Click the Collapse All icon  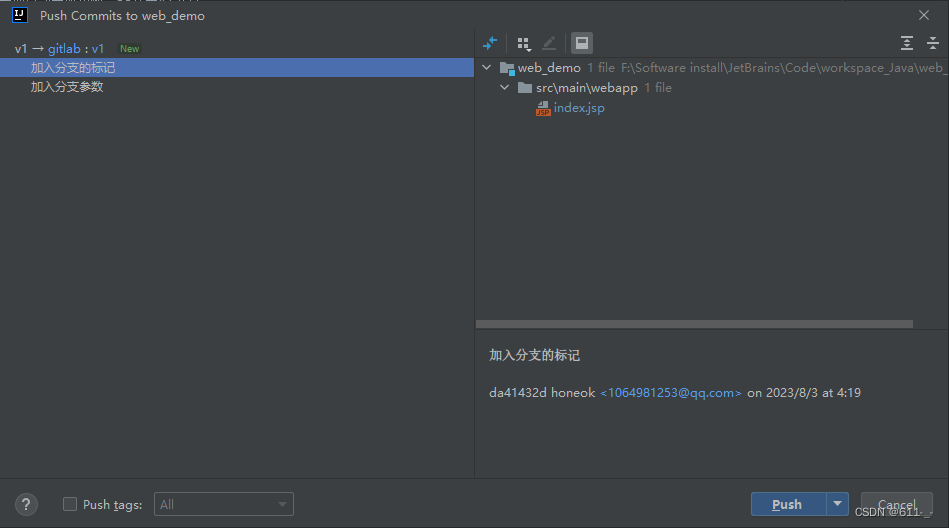tap(933, 43)
